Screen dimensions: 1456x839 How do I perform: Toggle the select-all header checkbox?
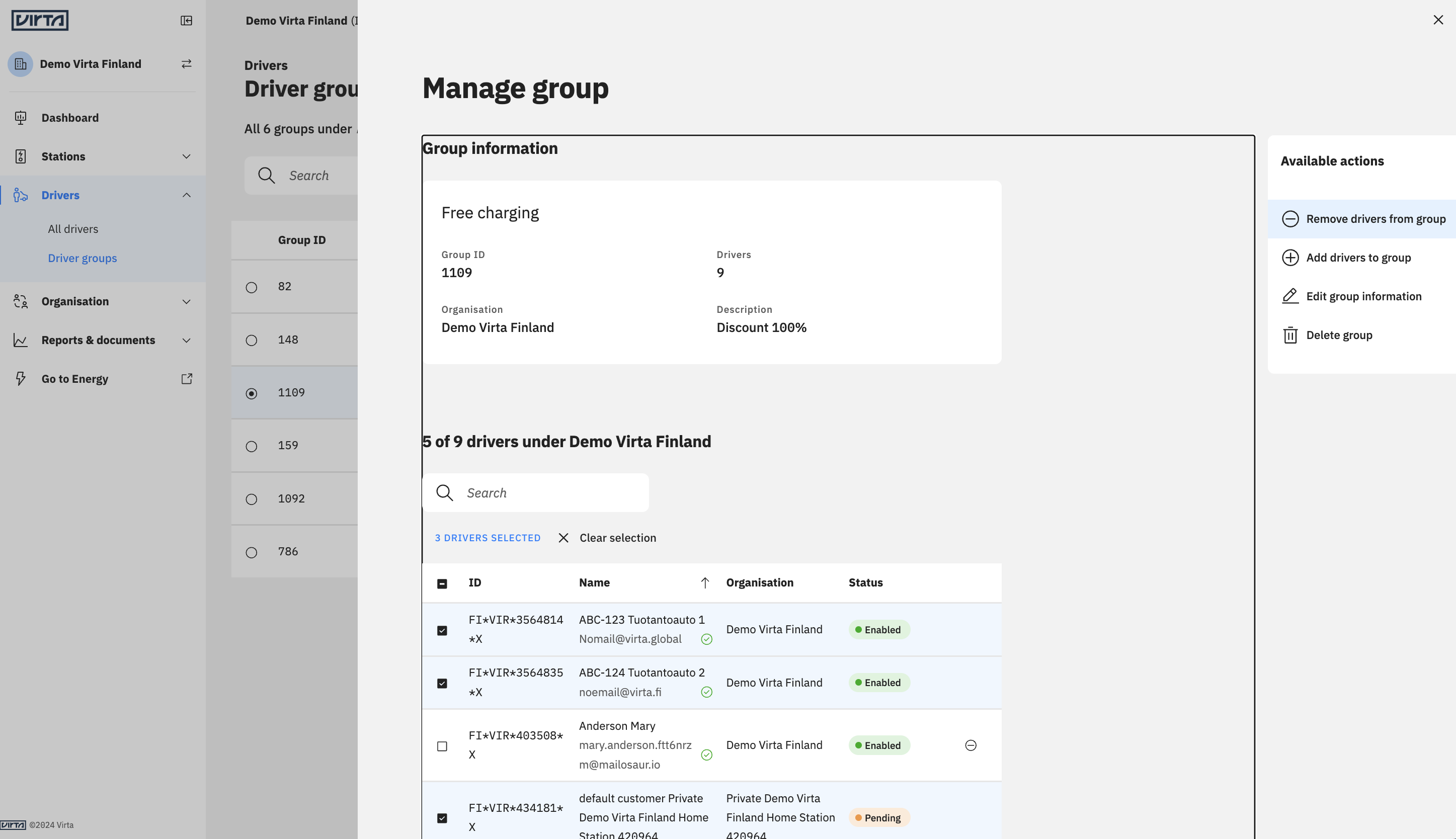pos(442,583)
